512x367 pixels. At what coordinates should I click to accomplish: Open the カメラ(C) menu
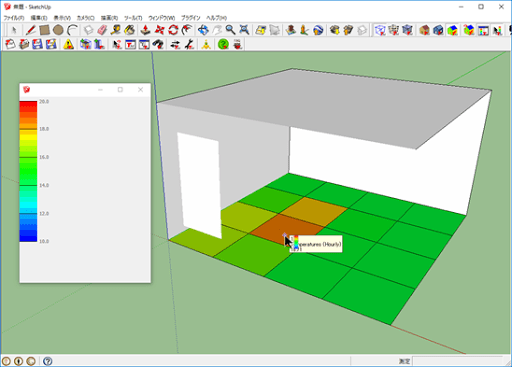click(x=86, y=18)
